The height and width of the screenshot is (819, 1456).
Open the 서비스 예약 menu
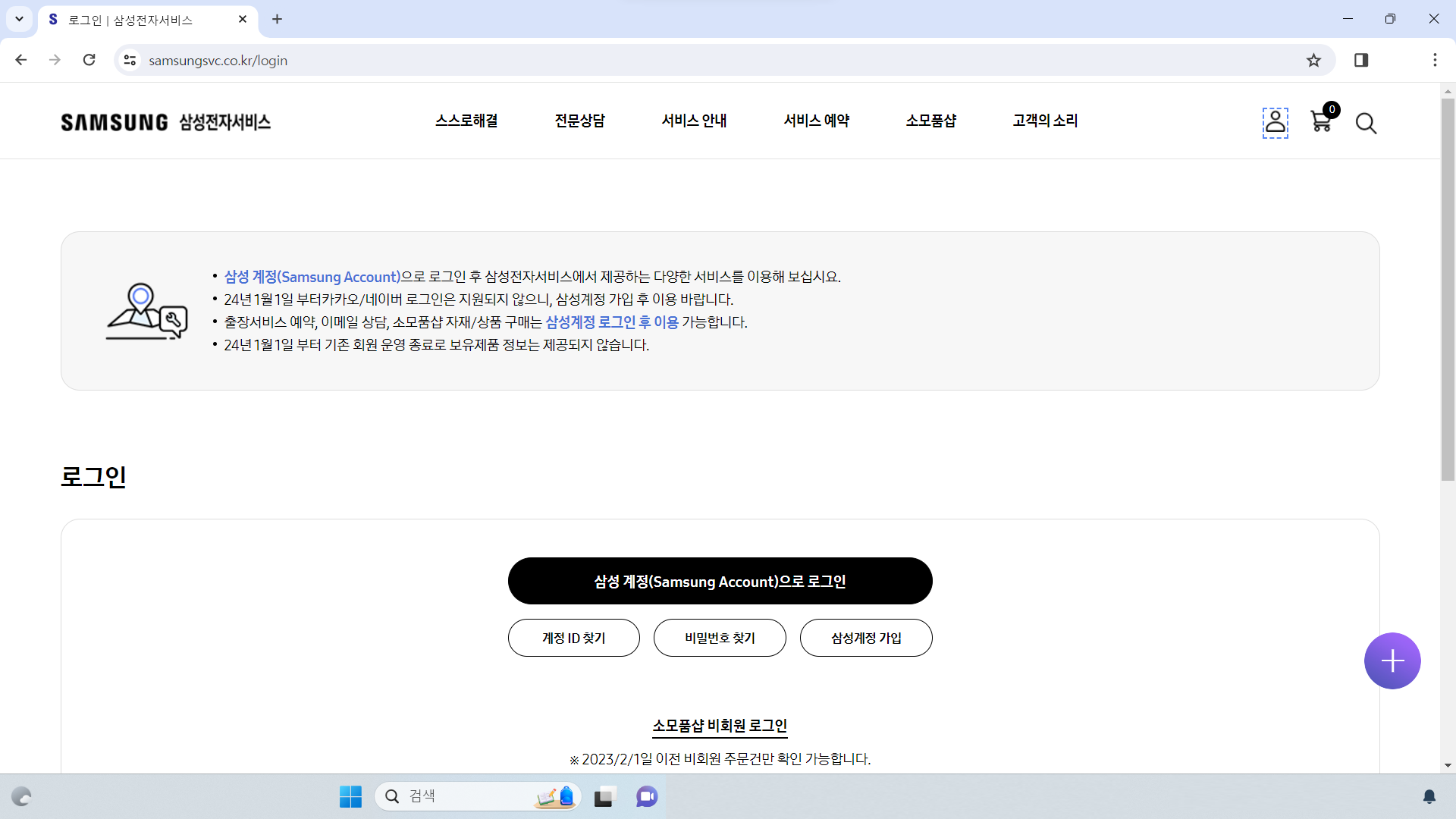click(816, 121)
